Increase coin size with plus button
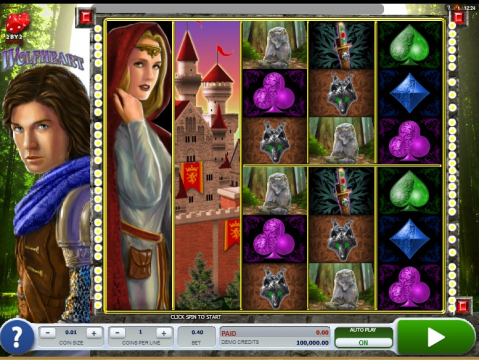The height and width of the screenshot is (360, 479). [94, 333]
